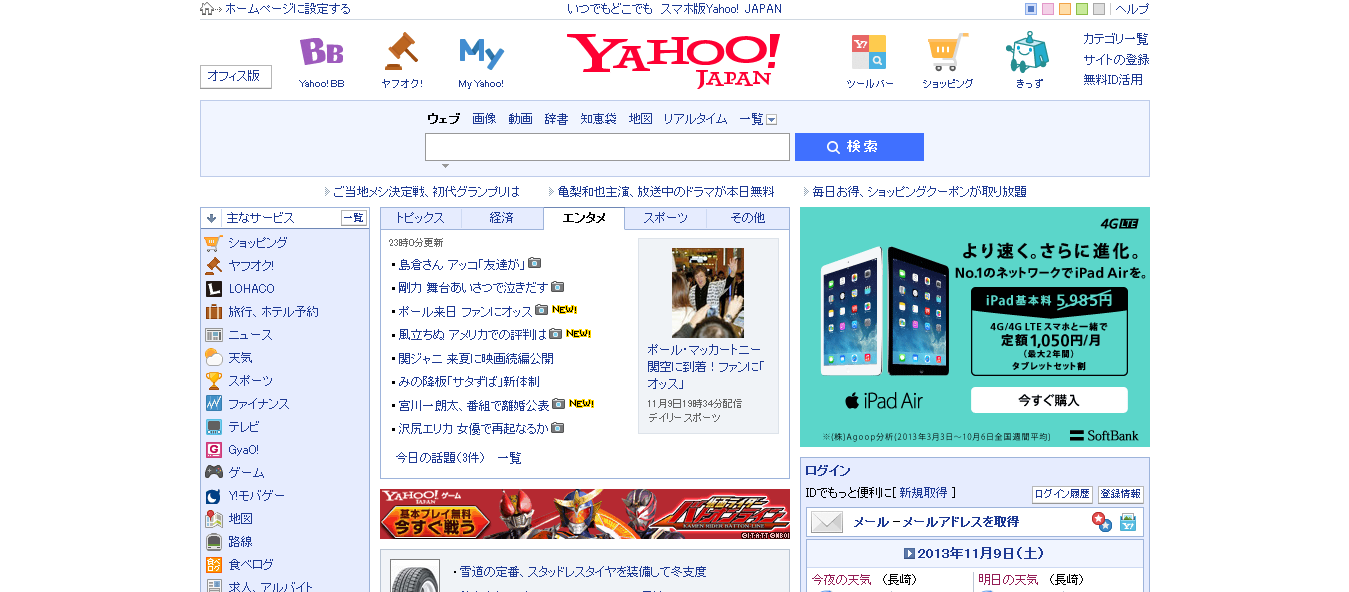
Task: Click the 検索 search button
Action: coord(859,147)
